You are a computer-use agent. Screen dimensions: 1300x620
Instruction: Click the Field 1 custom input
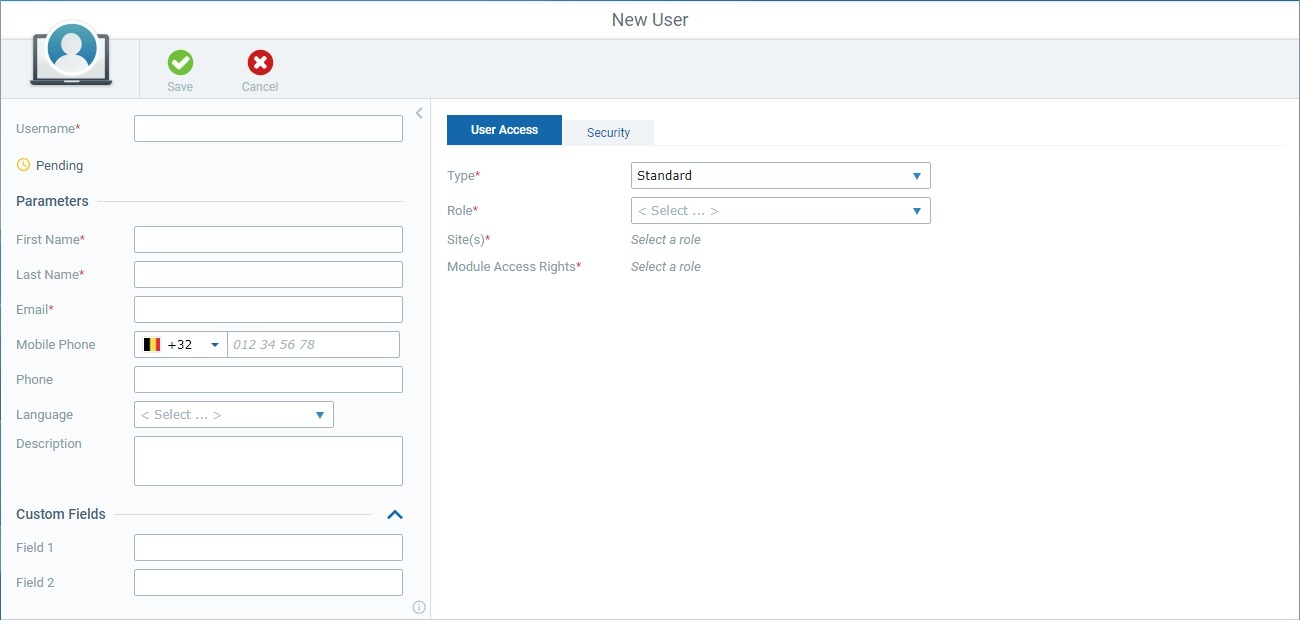point(268,548)
